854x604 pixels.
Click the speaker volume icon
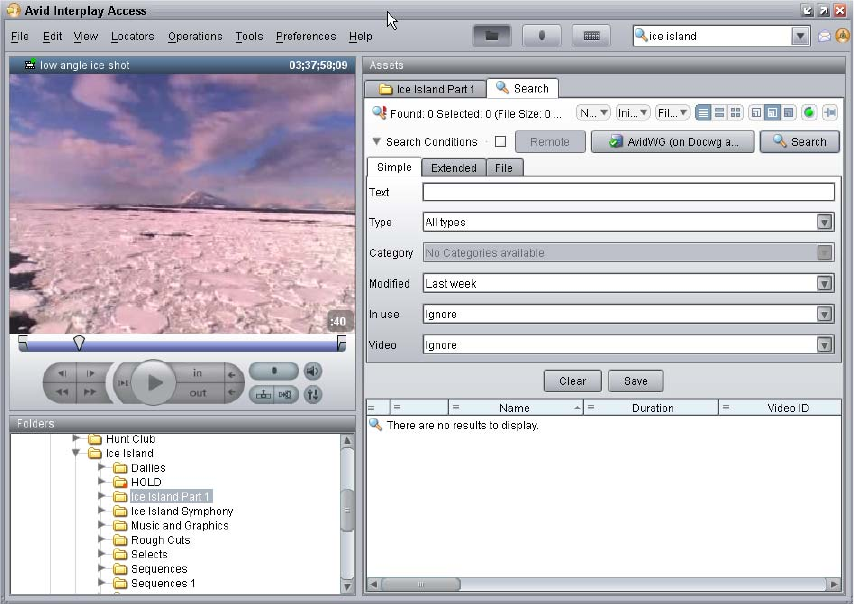(x=313, y=371)
